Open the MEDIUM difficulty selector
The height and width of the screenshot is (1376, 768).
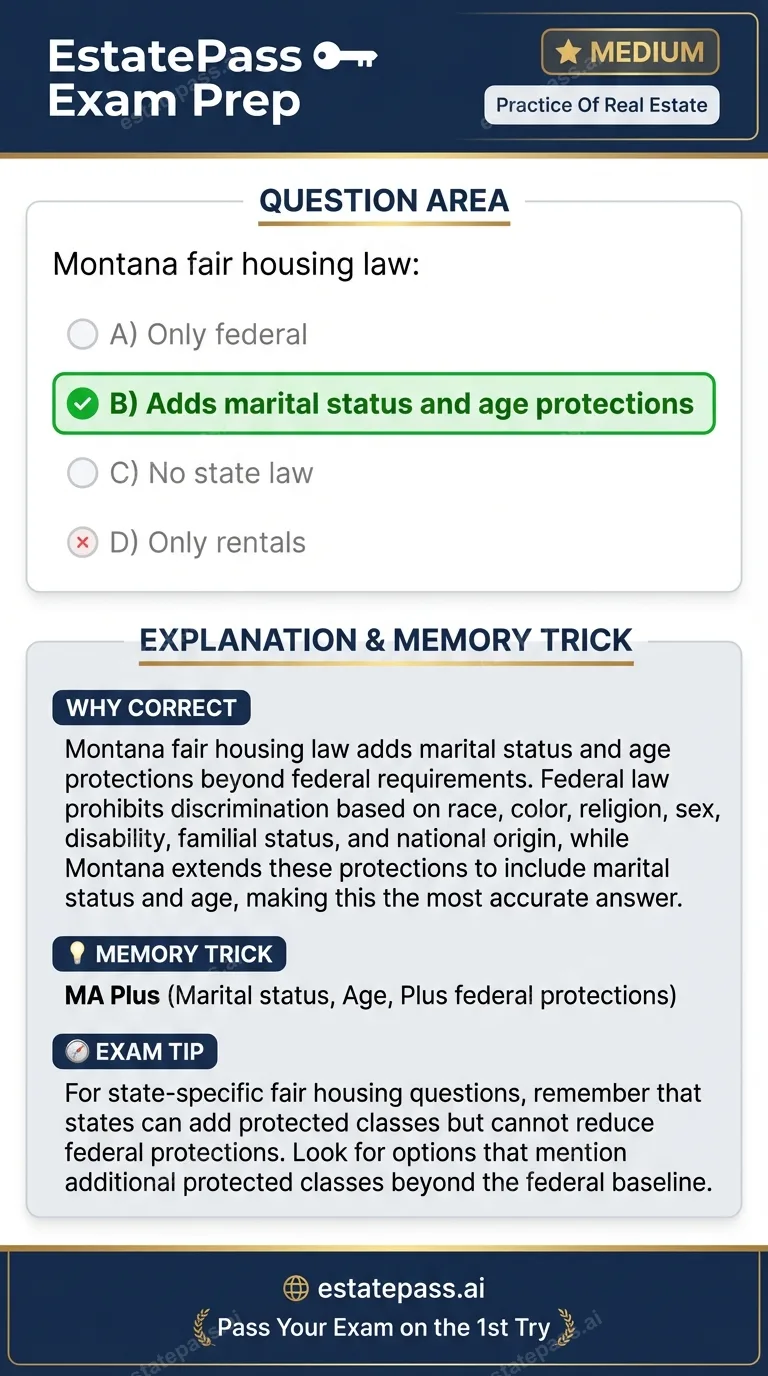click(630, 52)
